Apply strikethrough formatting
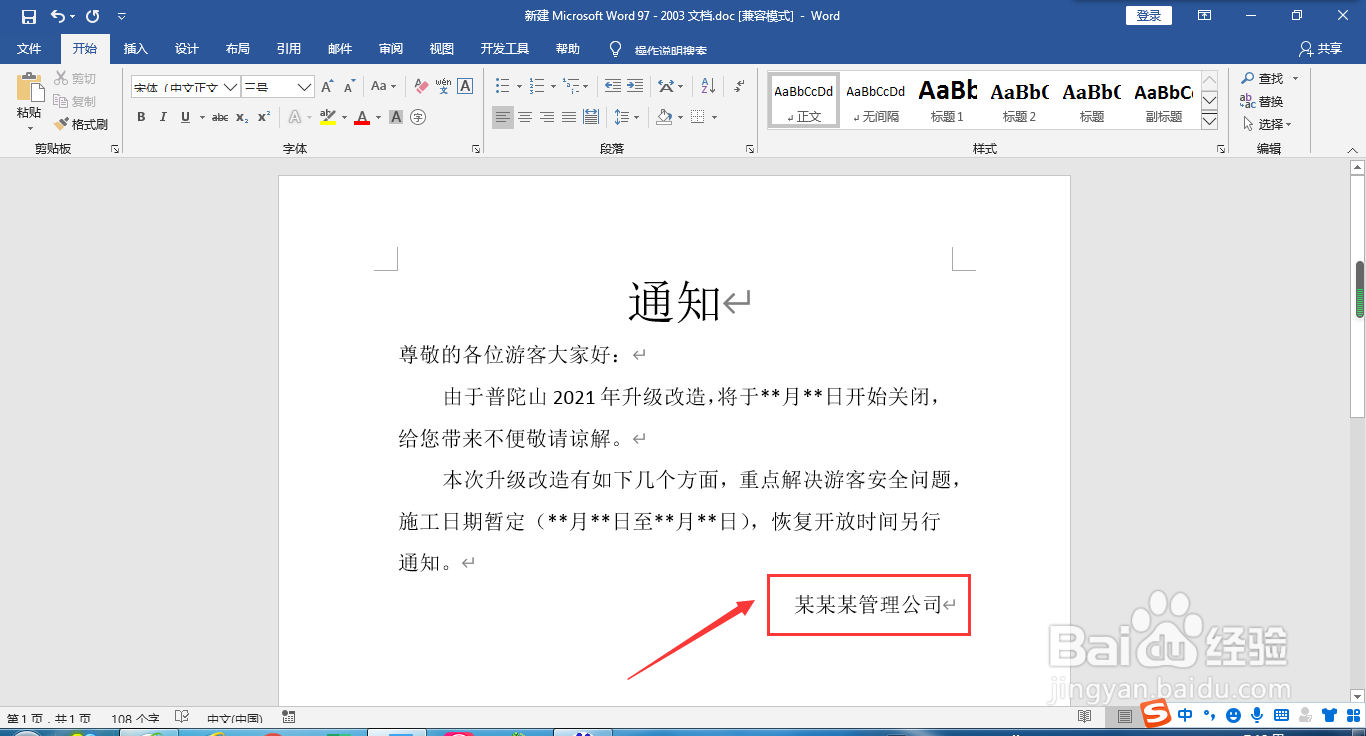Viewport: 1366px width, 736px height. point(221,117)
